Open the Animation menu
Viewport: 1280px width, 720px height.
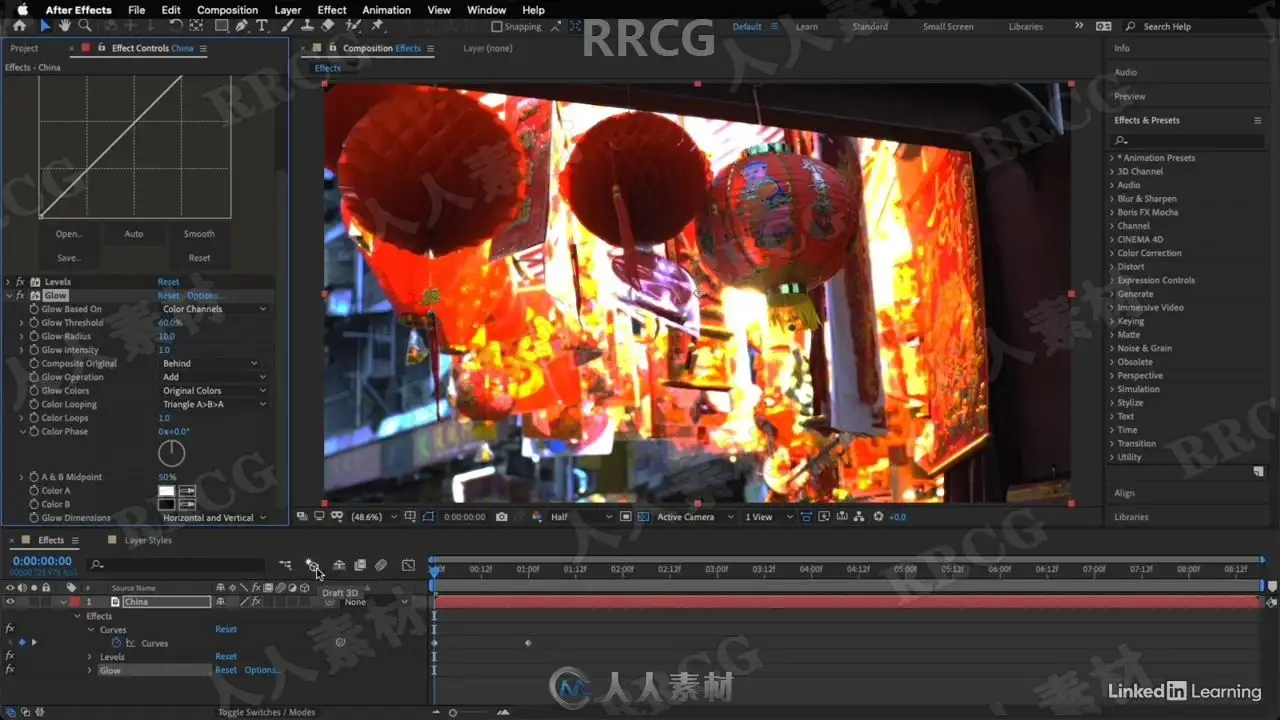click(386, 10)
